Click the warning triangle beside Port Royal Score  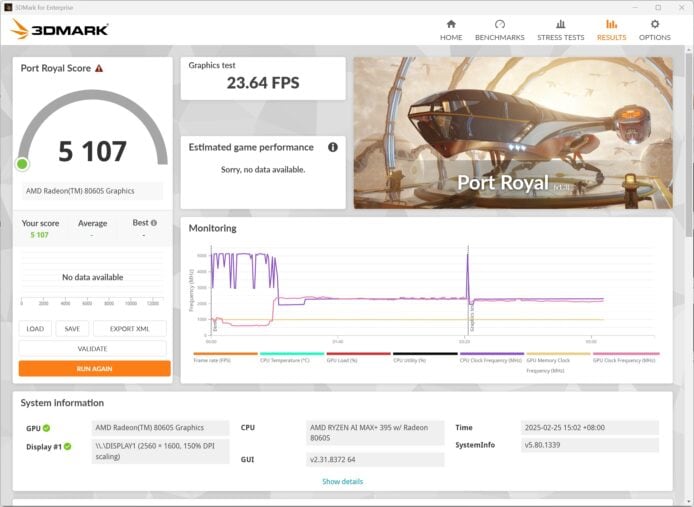pyautogui.click(x=99, y=68)
